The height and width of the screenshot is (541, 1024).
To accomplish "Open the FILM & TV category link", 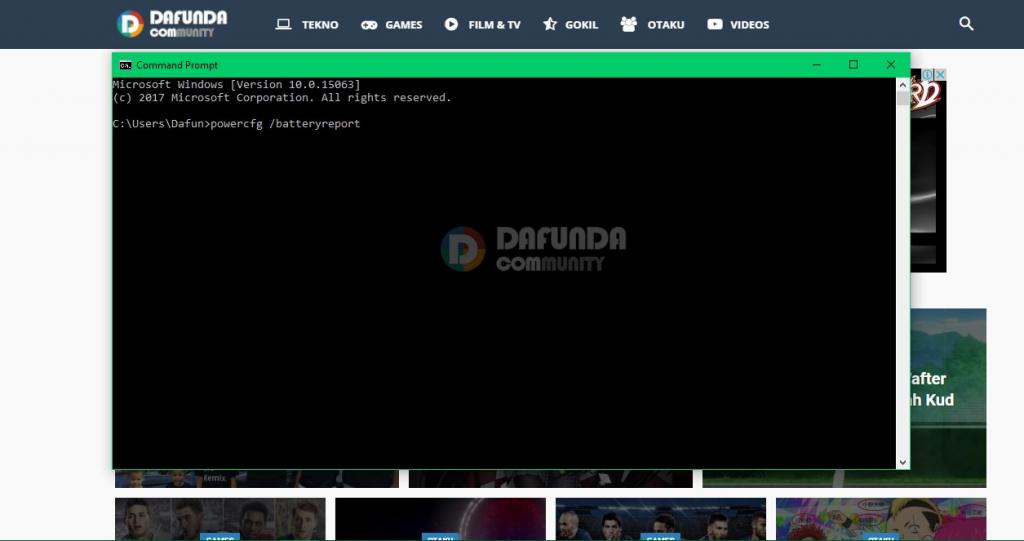I will tap(494, 24).
